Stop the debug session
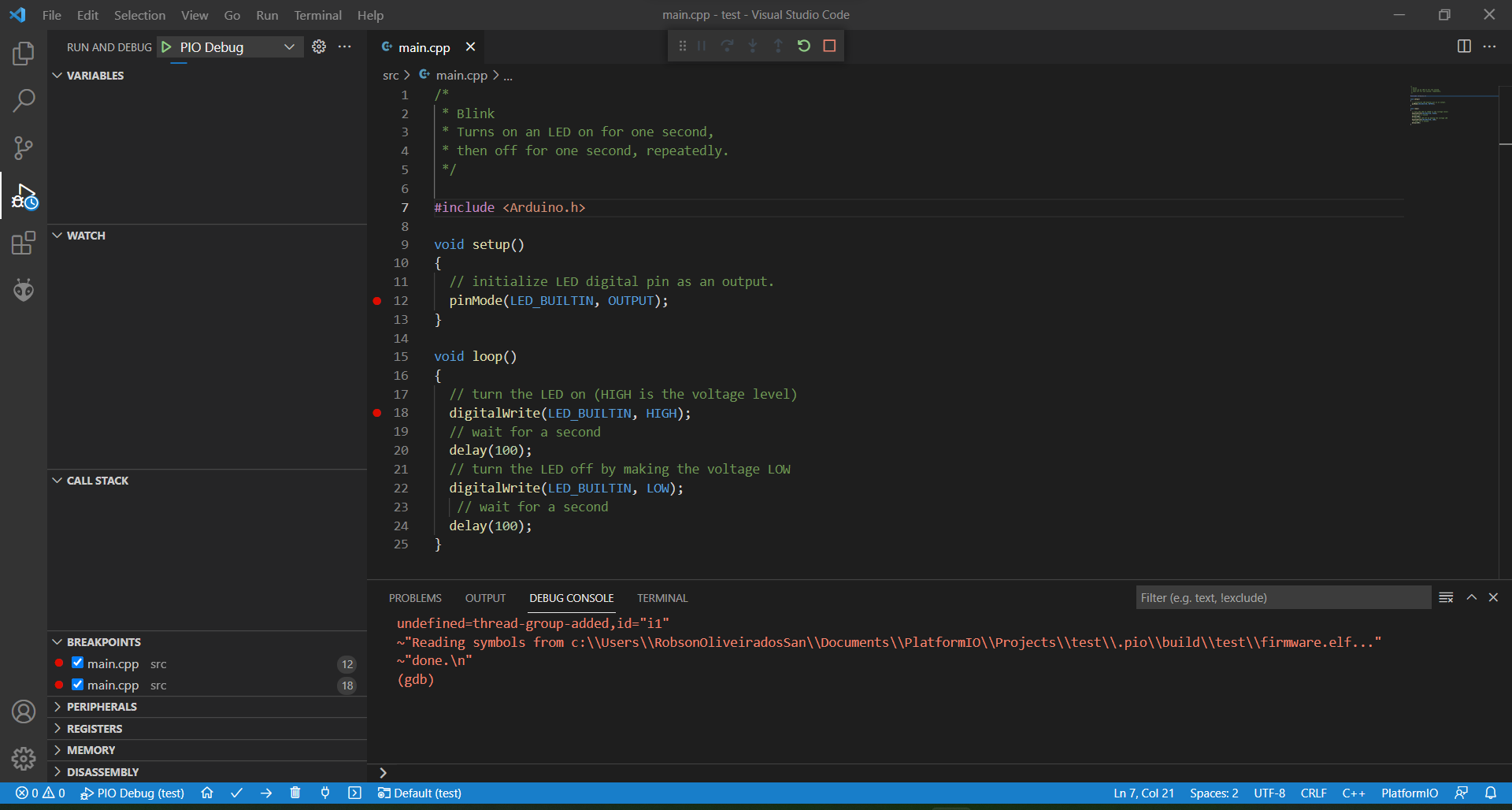The height and width of the screenshot is (810, 1512). [829, 46]
